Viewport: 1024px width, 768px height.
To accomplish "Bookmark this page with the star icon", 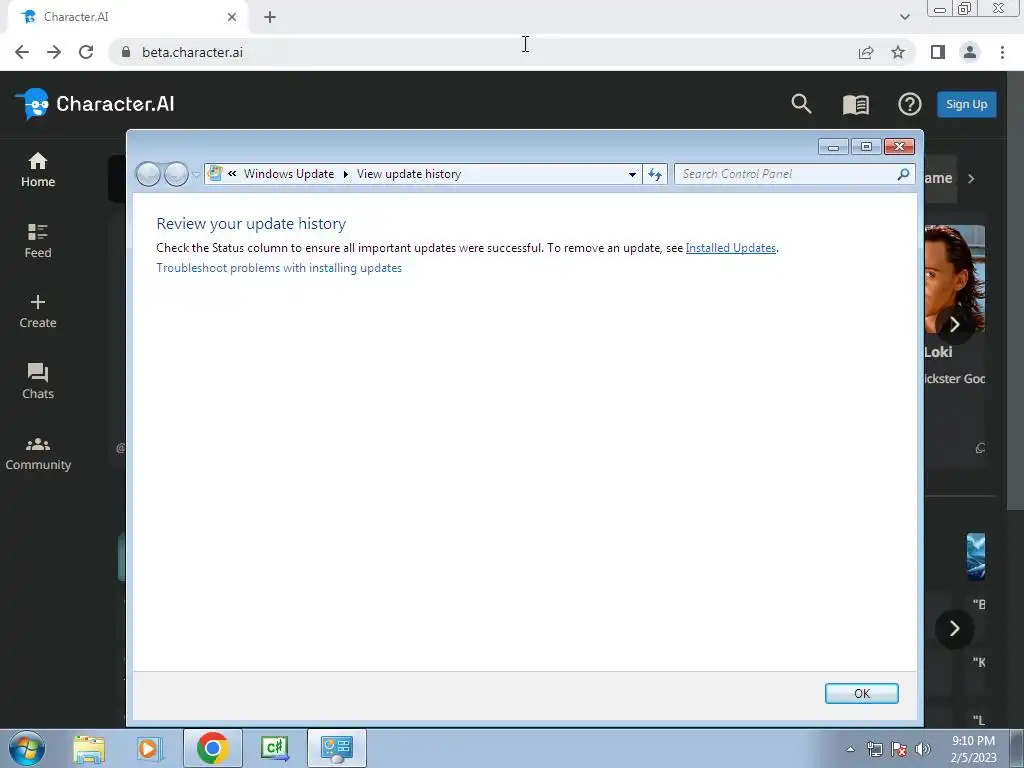I will click(x=898, y=52).
